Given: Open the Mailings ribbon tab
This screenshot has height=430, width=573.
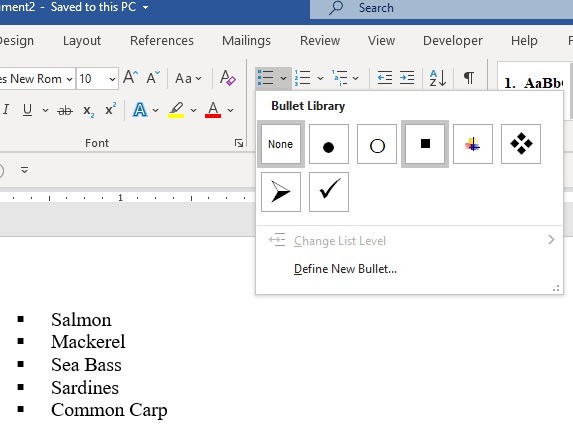Looking at the screenshot, I should click(246, 41).
